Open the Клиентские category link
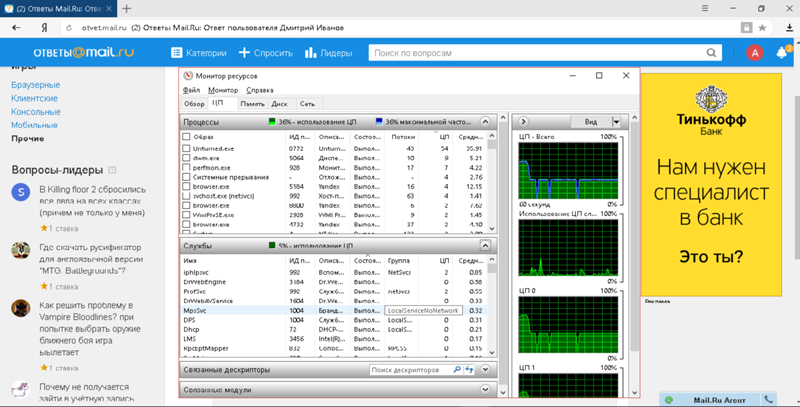The image size is (800, 407). [34, 98]
